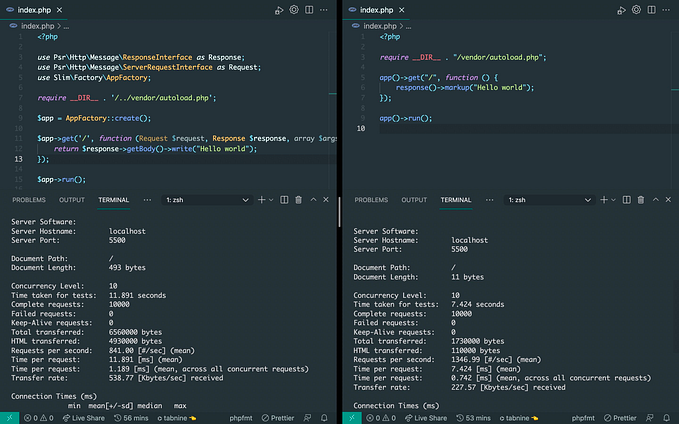Open the PROBLEMS tab in left panel

coord(29,200)
